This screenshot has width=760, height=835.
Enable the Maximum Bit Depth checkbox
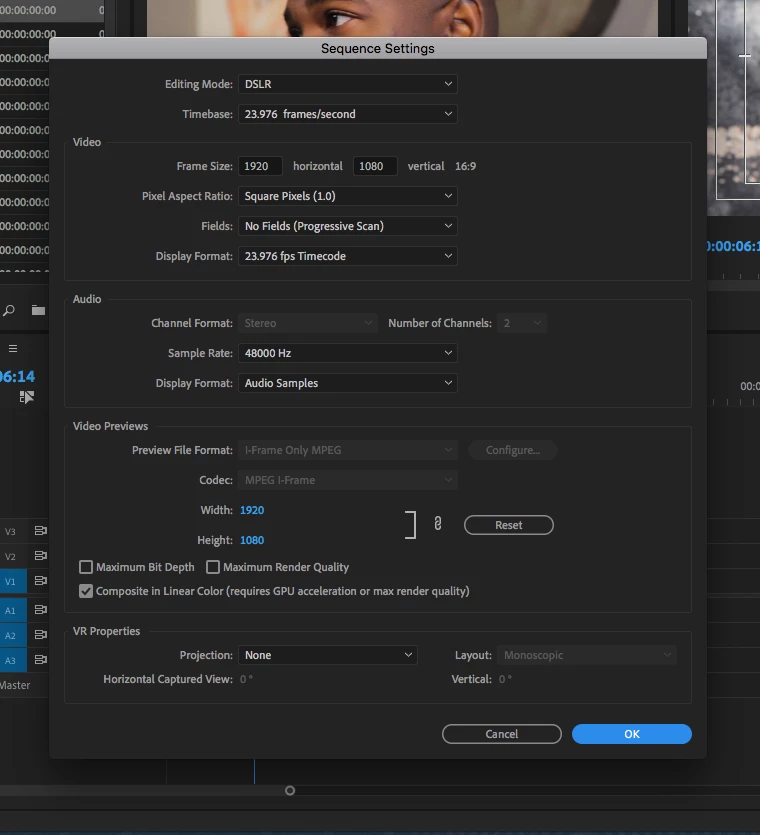86,567
